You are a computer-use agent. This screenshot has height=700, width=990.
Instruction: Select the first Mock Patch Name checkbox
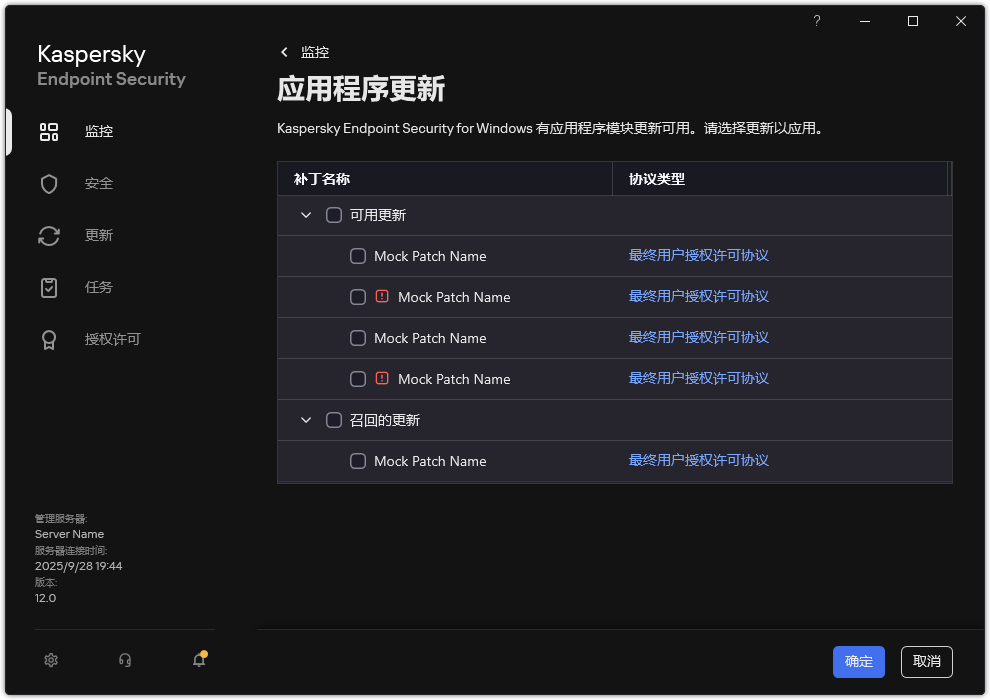(357, 255)
